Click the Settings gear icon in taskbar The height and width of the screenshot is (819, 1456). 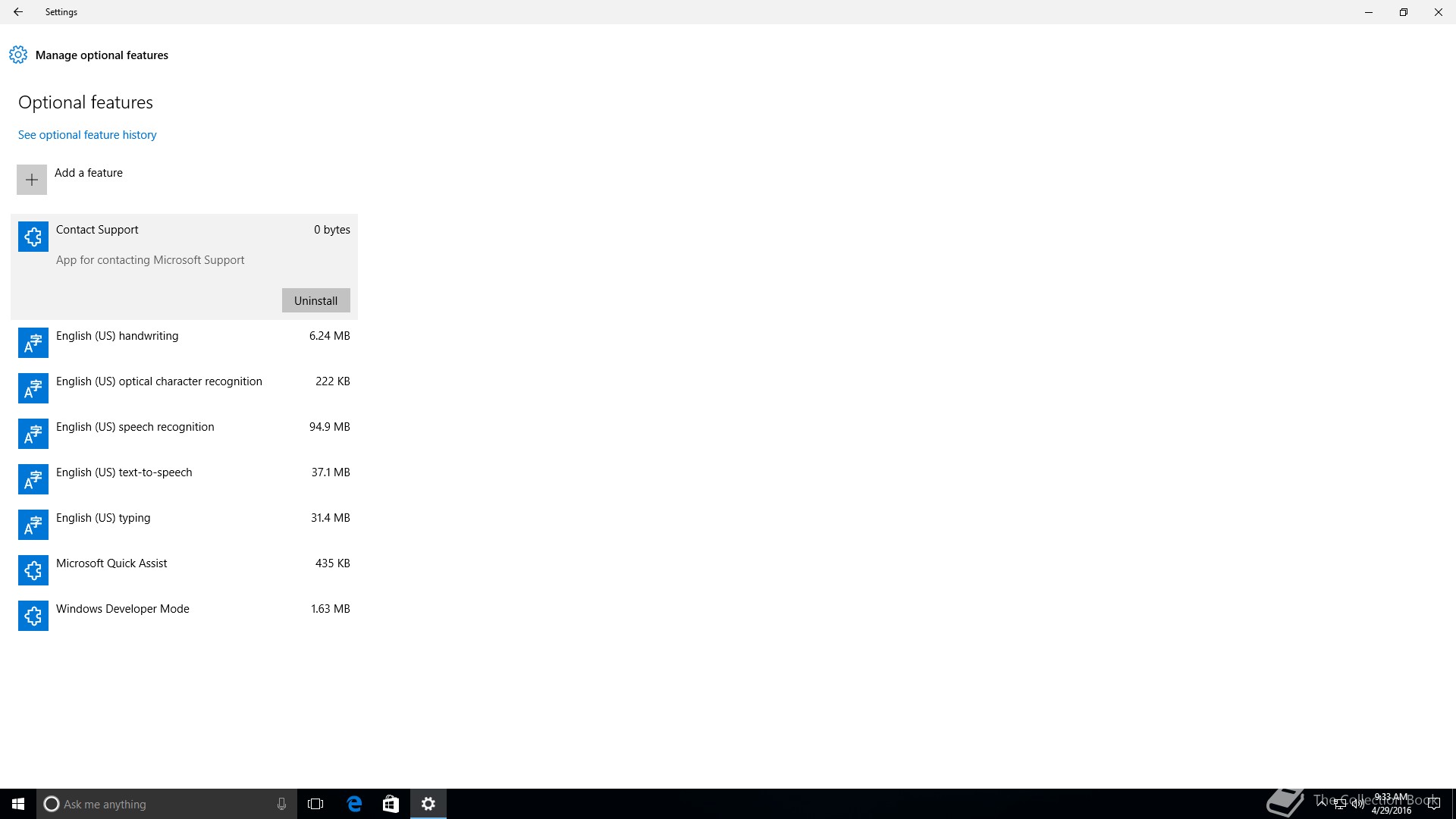[428, 804]
